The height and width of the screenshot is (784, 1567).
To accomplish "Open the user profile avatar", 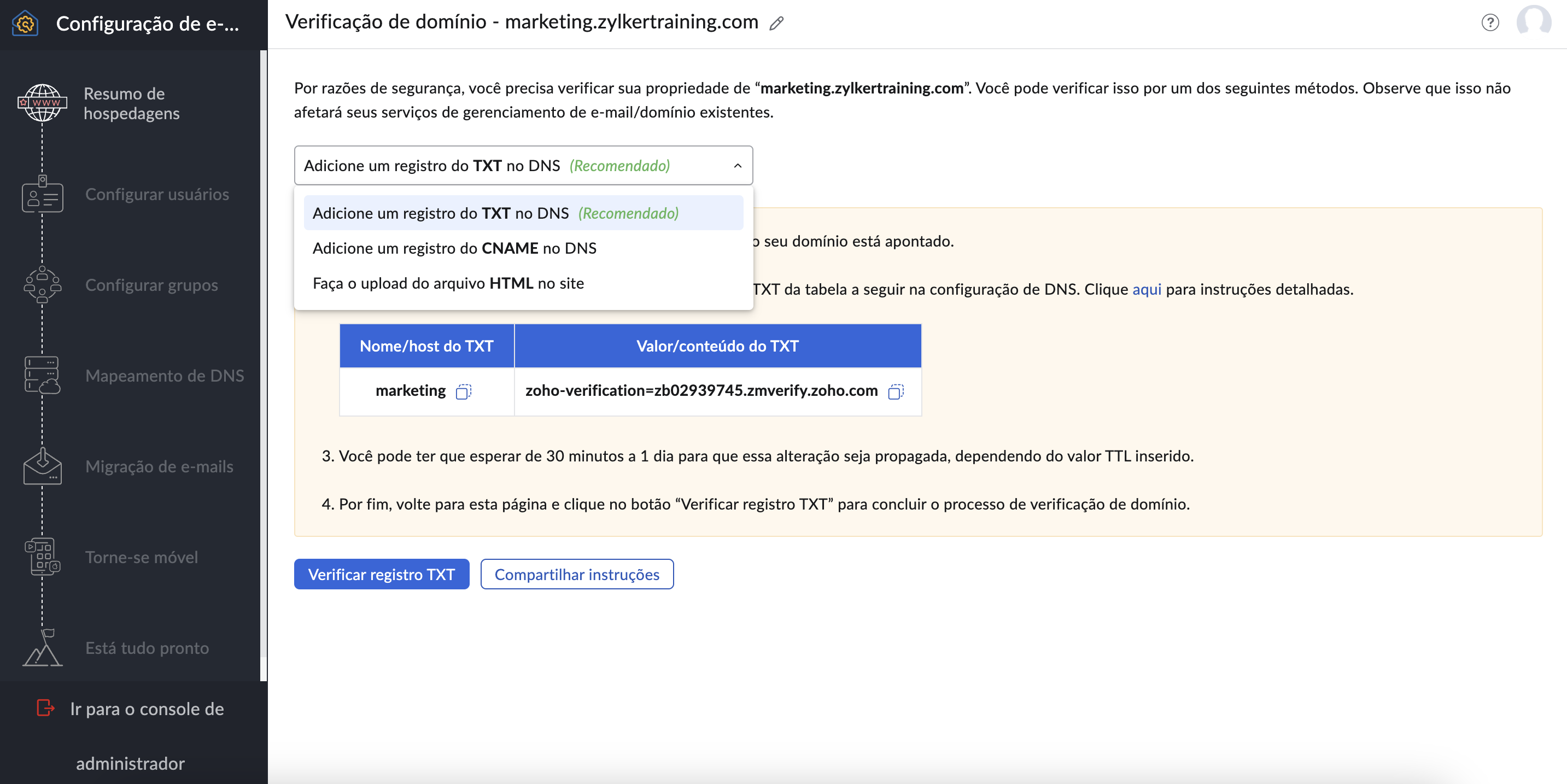I will 1534,21.
